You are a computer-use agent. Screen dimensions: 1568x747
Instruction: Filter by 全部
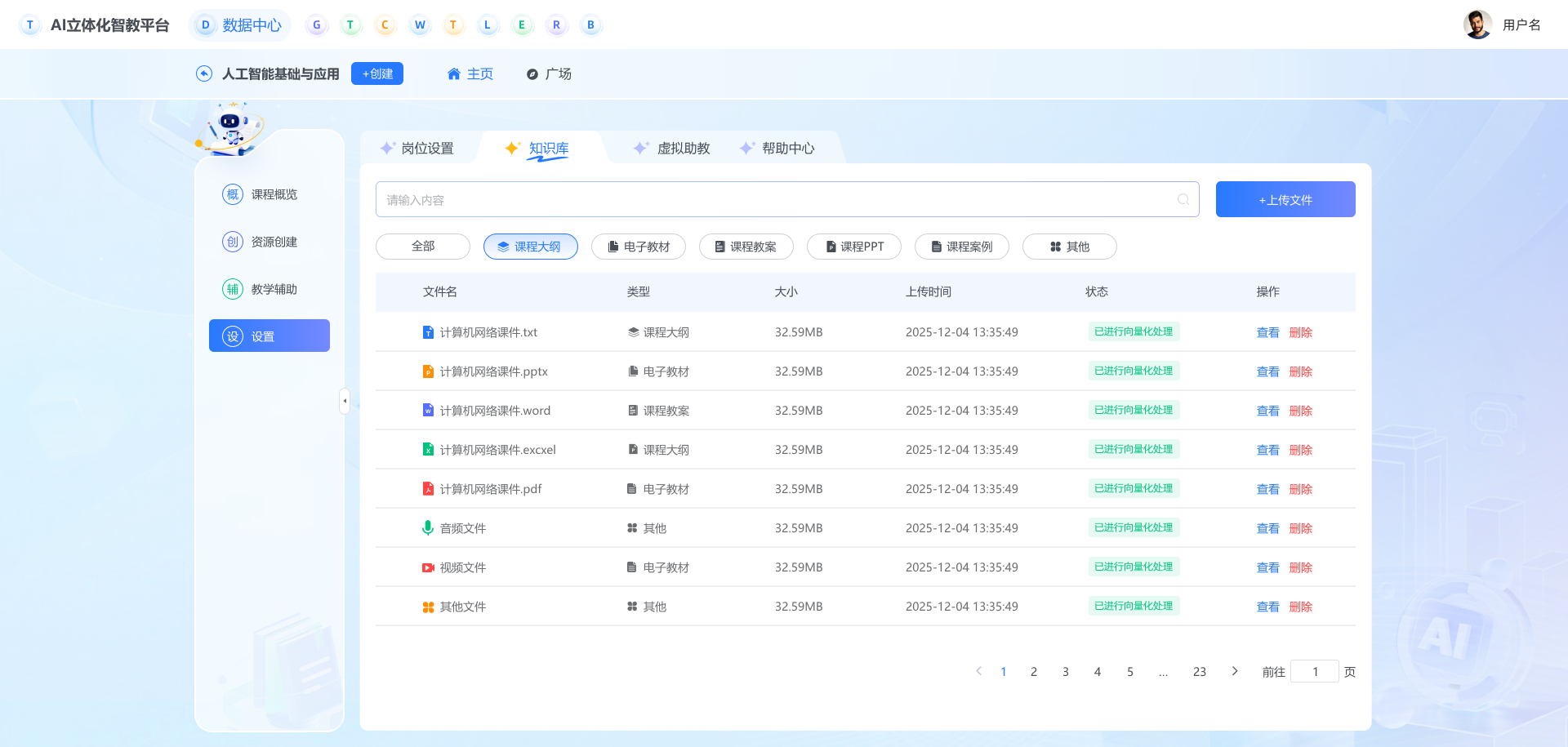click(x=423, y=247)
